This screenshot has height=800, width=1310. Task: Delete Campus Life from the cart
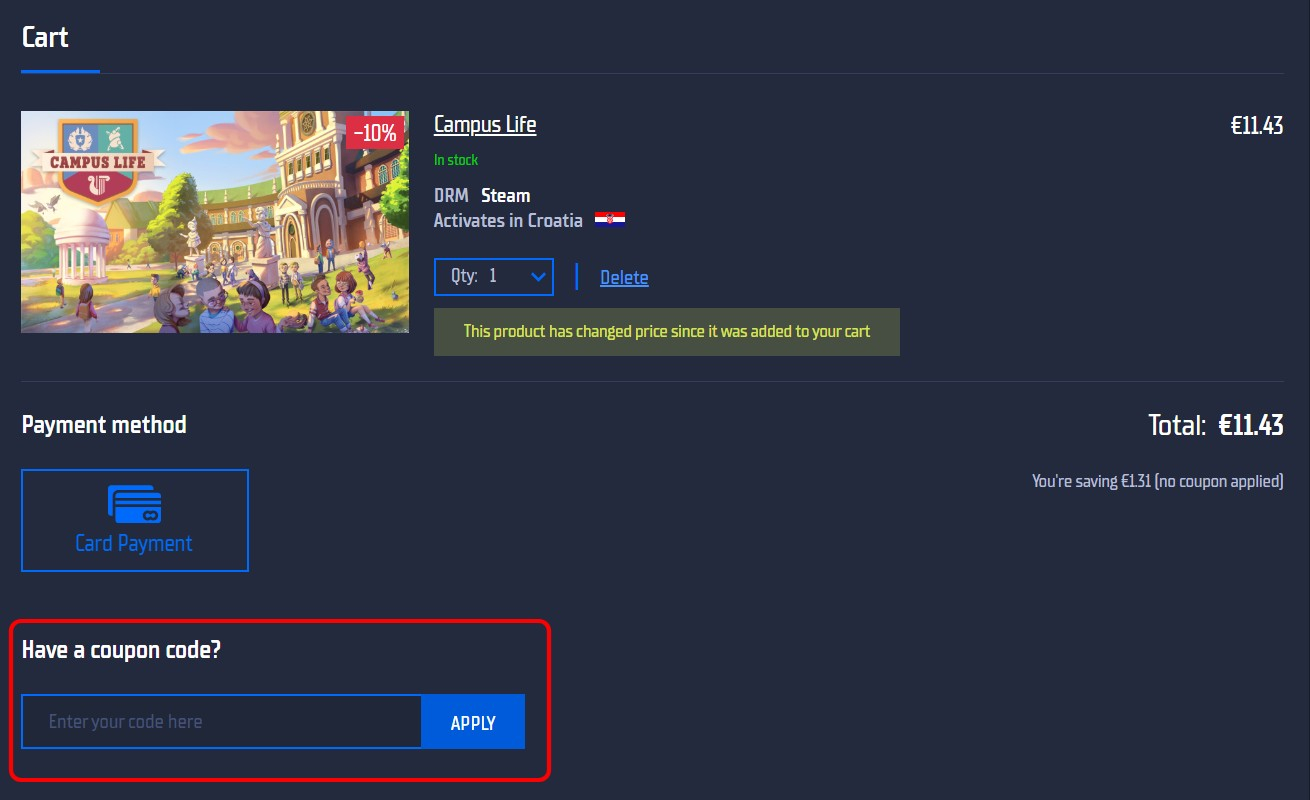tap(624, 278)
